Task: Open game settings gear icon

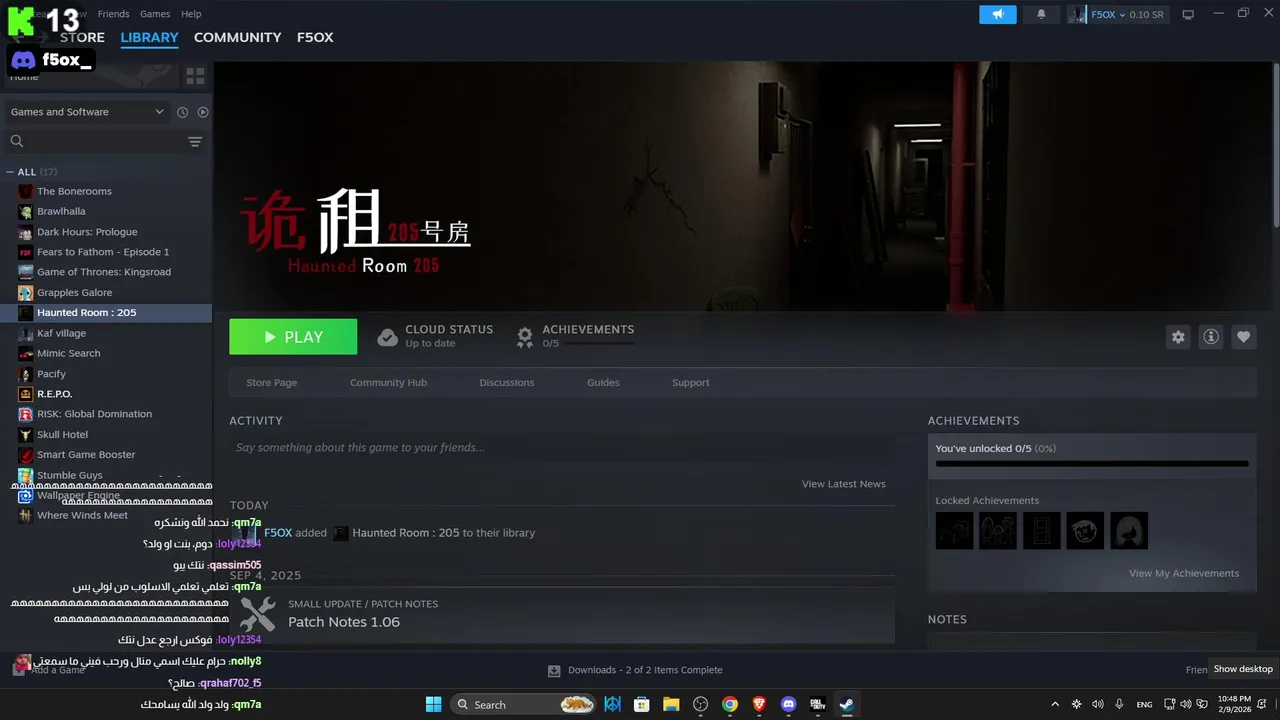Action: click(x=1178, y=337)
